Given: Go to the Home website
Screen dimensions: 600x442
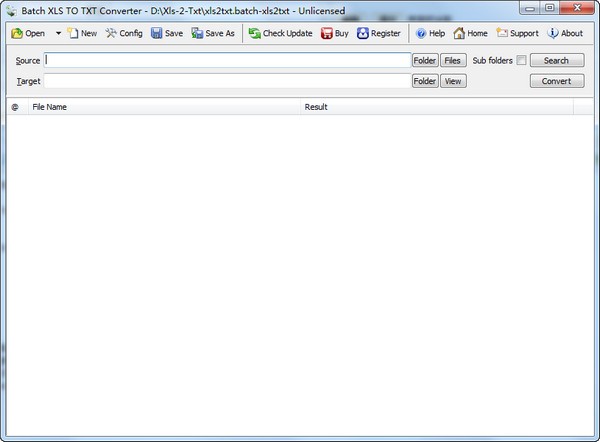Looking at the screenshot, I should click(471, 33).
